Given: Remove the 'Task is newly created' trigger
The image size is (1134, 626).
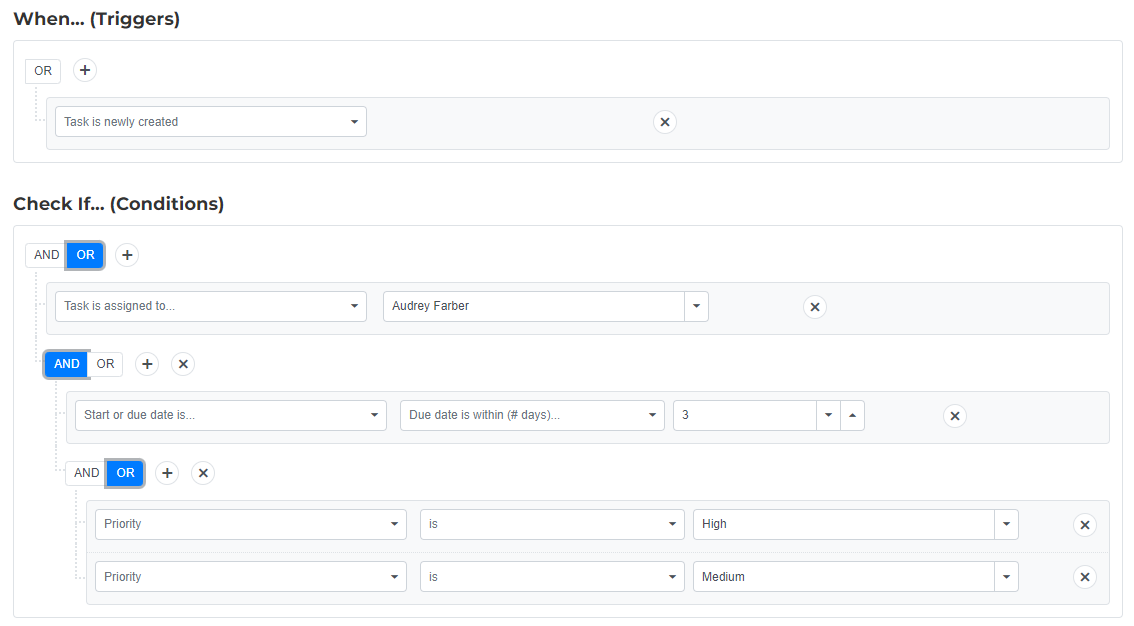Looking at the screenshot, I should 665,122.
